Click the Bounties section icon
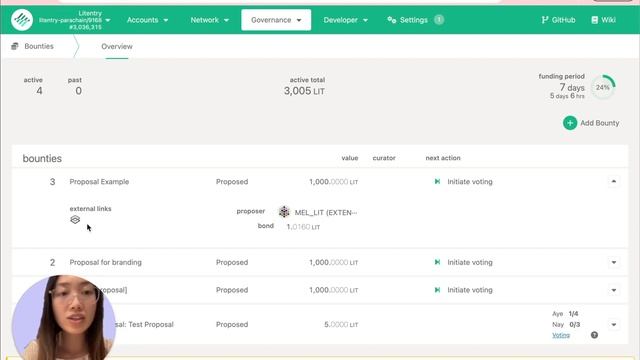The width and height of the screenshot is (640, 360). coord(15,46)
